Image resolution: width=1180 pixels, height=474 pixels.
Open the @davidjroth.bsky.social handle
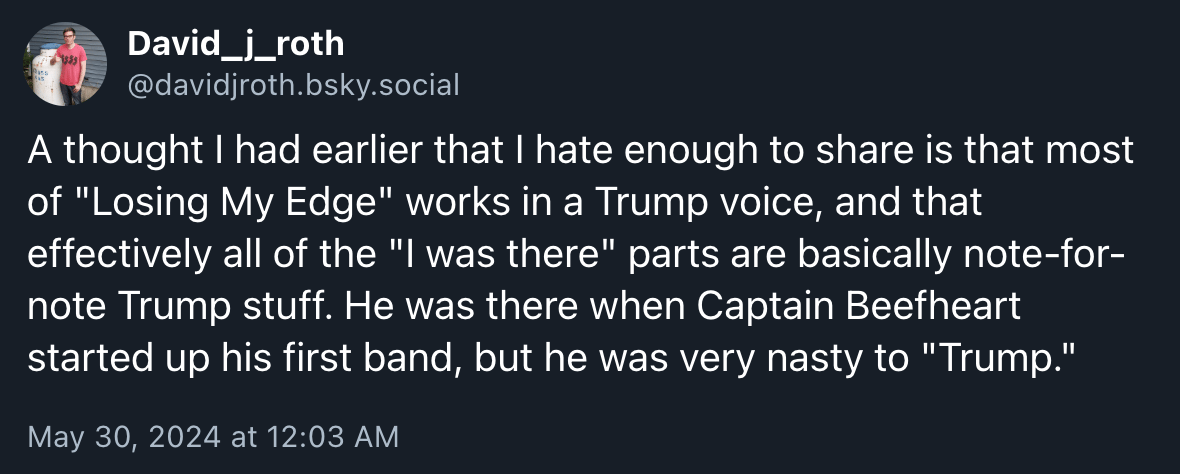[294, 85]
